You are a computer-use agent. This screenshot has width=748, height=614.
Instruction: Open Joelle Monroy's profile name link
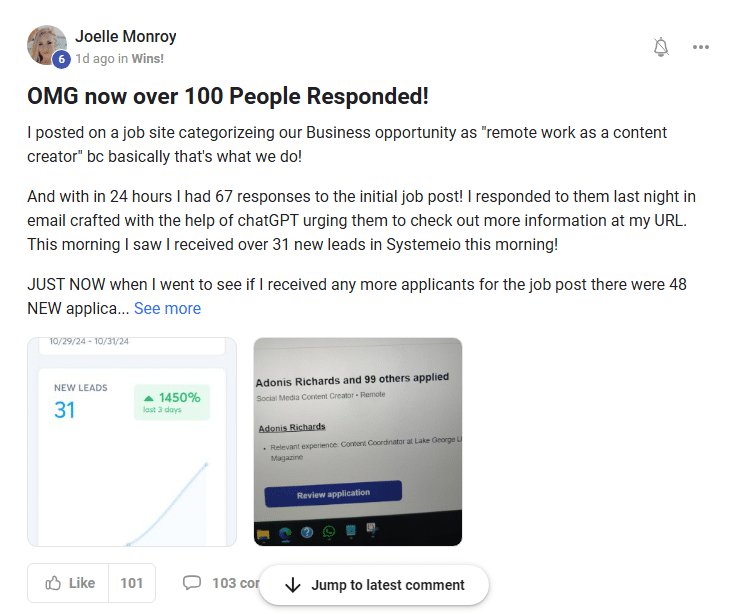[x=126, y=36]
